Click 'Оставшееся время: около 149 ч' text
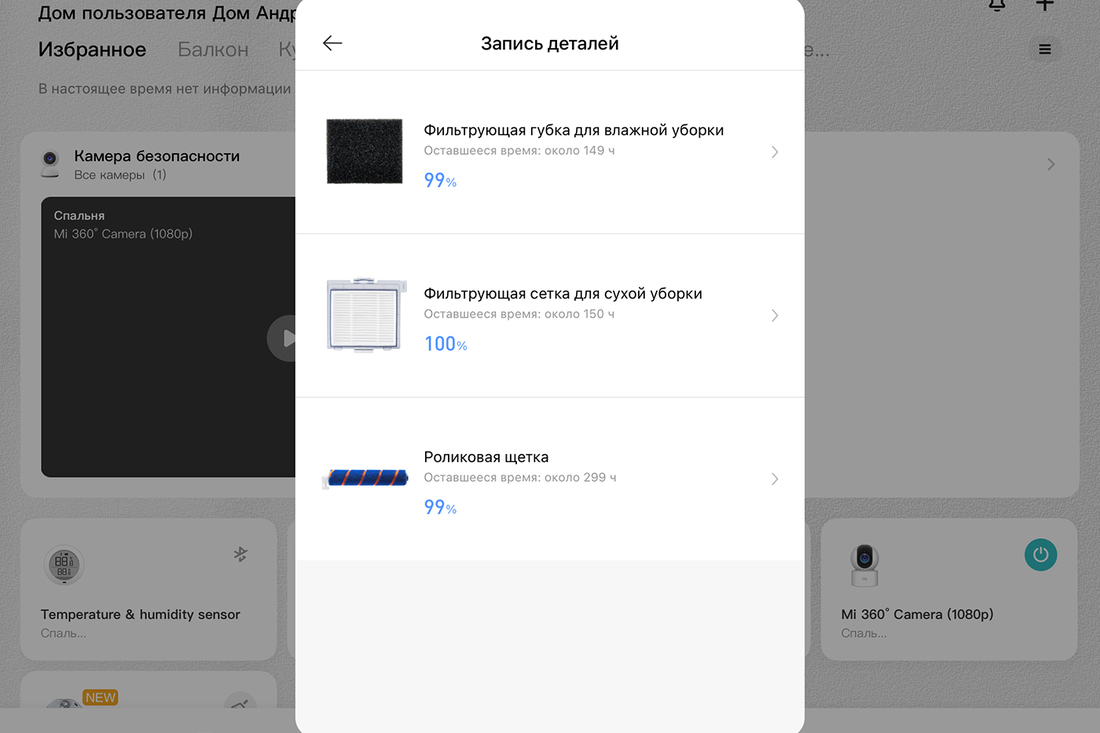 pos(519,151)
